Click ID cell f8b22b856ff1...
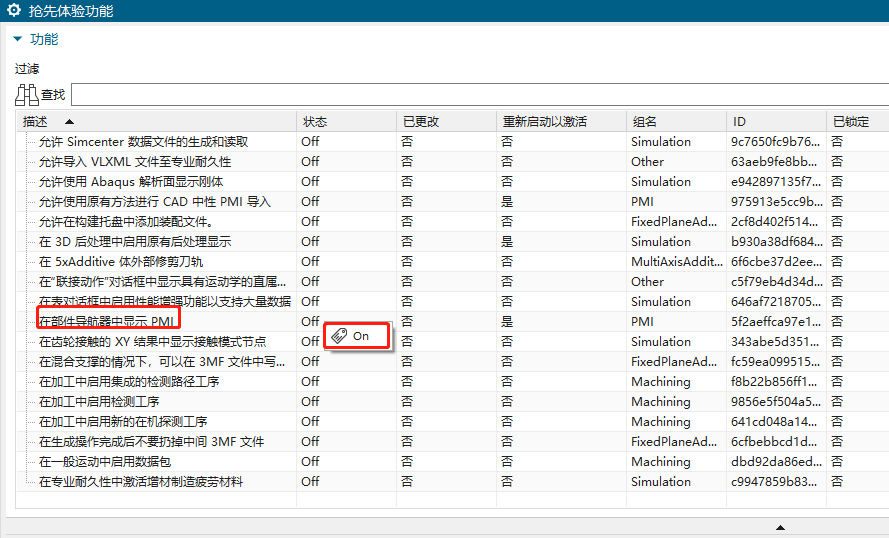Screen dimensions: 889x538 tap(775, 382)
